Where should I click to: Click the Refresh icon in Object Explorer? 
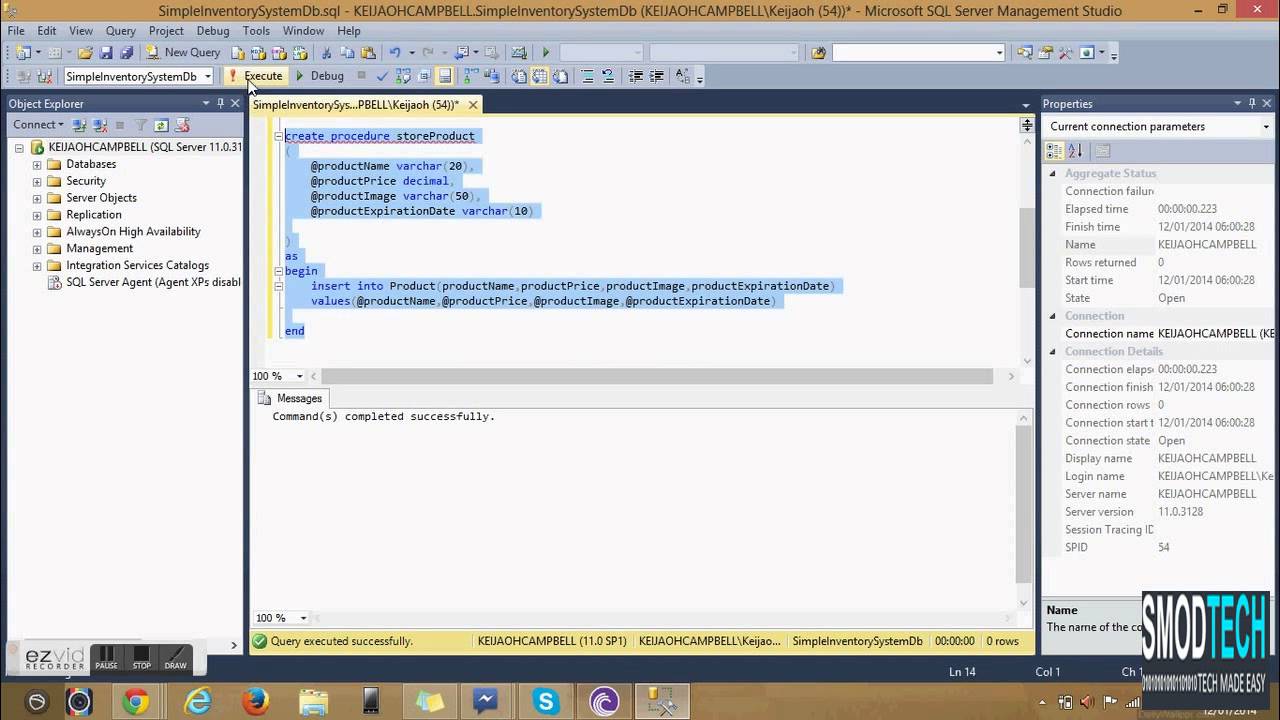tap(161, 125)
